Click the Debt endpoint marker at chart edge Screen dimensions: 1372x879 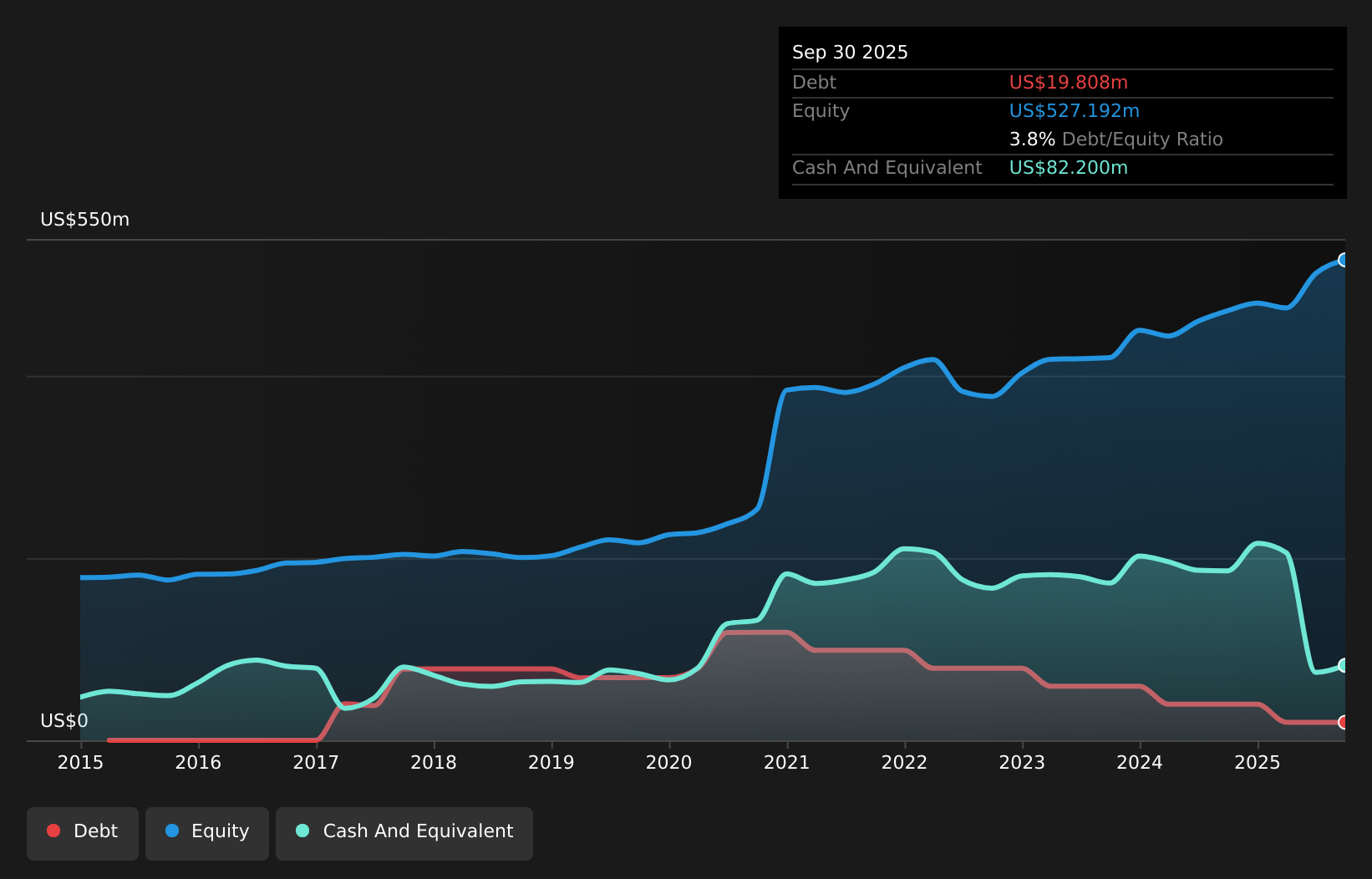pyautogui.click(x=1344, y=722)
